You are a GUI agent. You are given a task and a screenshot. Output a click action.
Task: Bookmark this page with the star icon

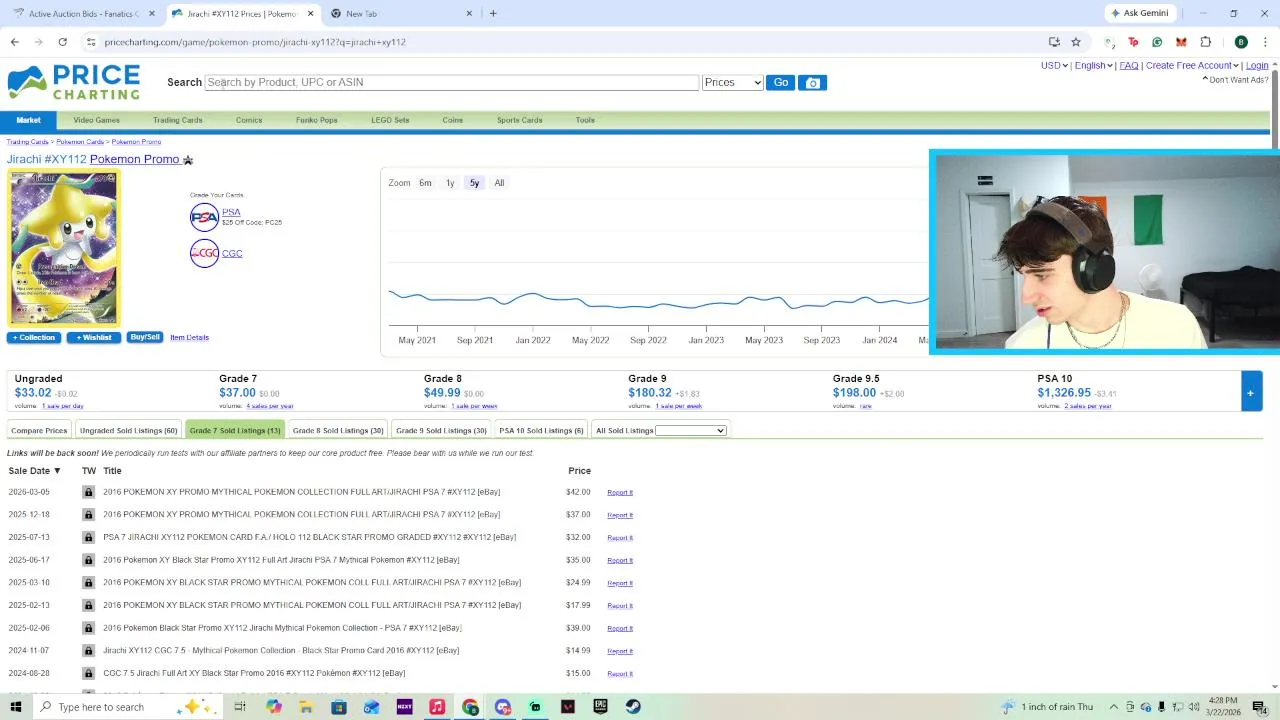[x=1076, y=42]
